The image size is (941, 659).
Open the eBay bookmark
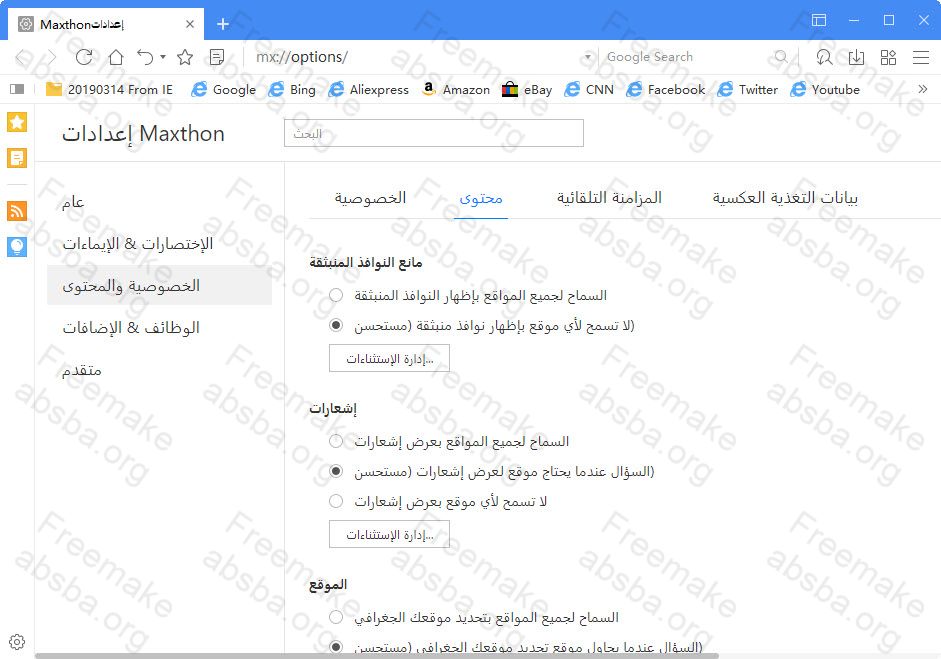[x=527, y=89]
